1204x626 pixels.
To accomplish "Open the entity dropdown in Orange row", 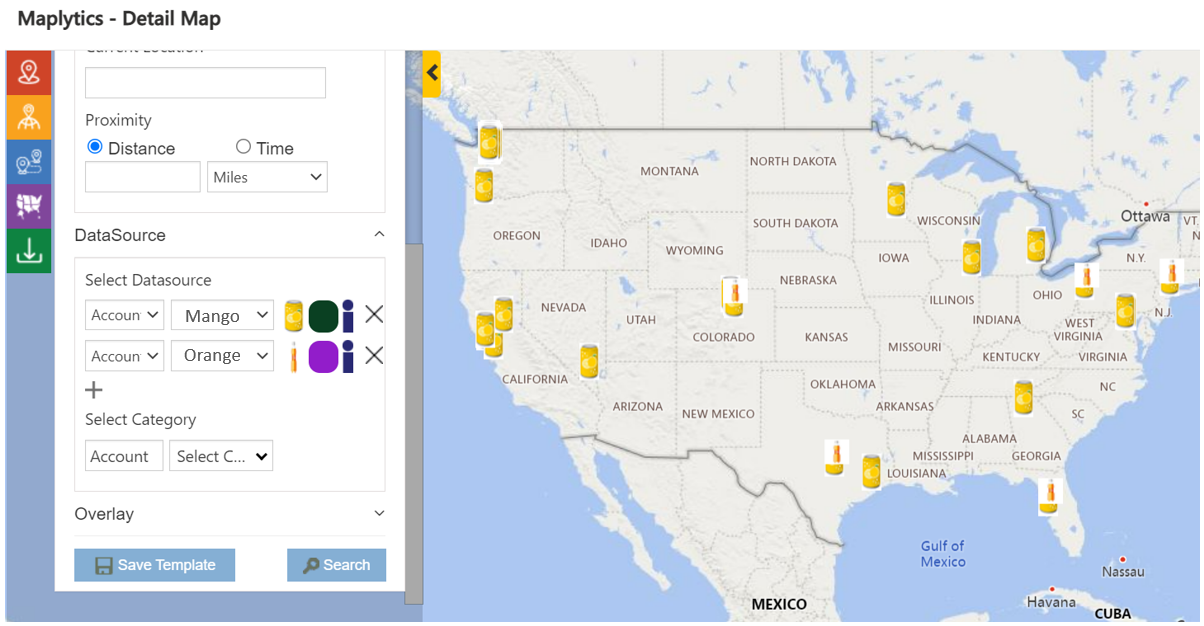I will [x=125, y=355].
